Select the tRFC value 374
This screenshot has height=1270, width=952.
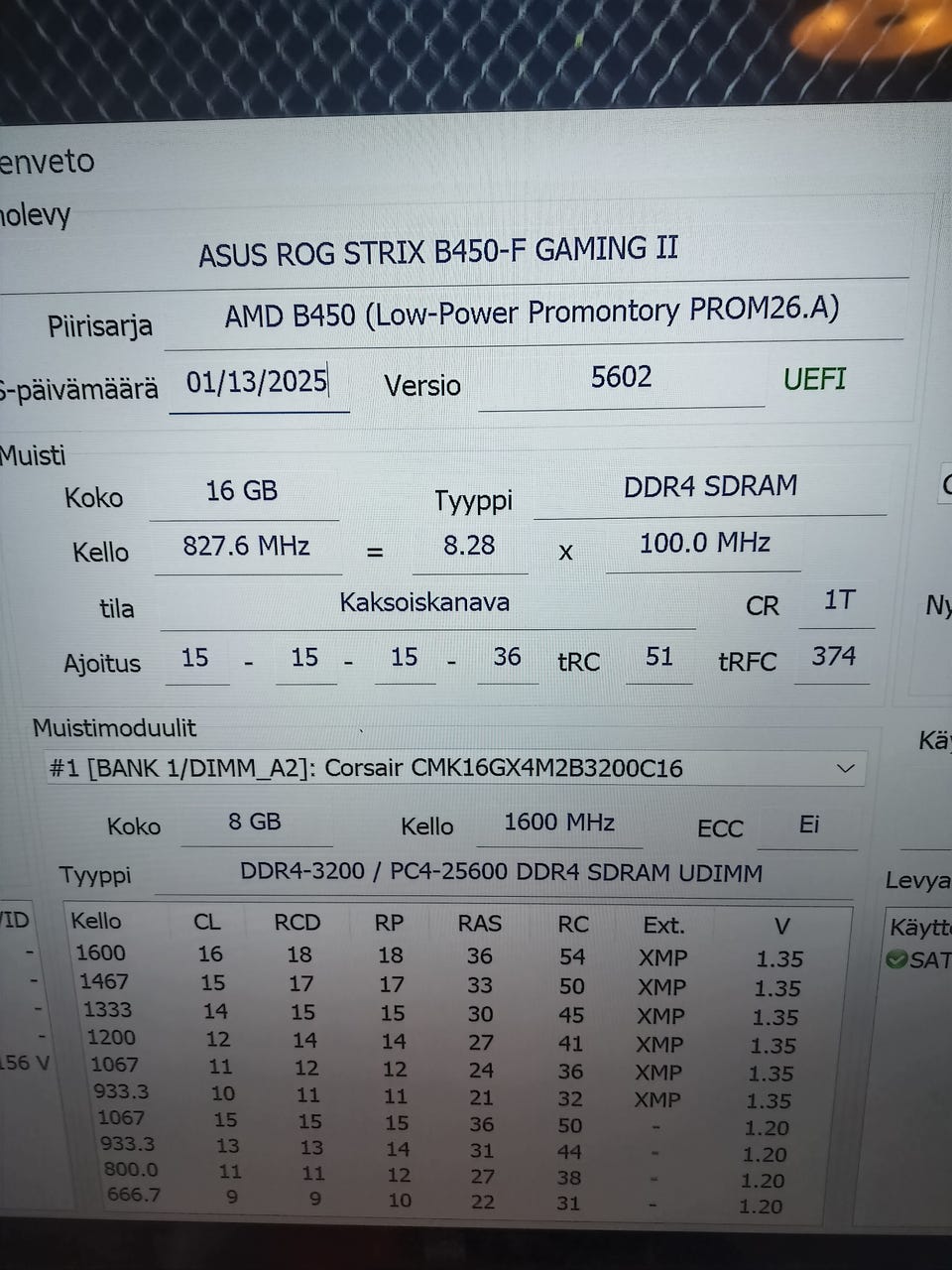point(833,656)
